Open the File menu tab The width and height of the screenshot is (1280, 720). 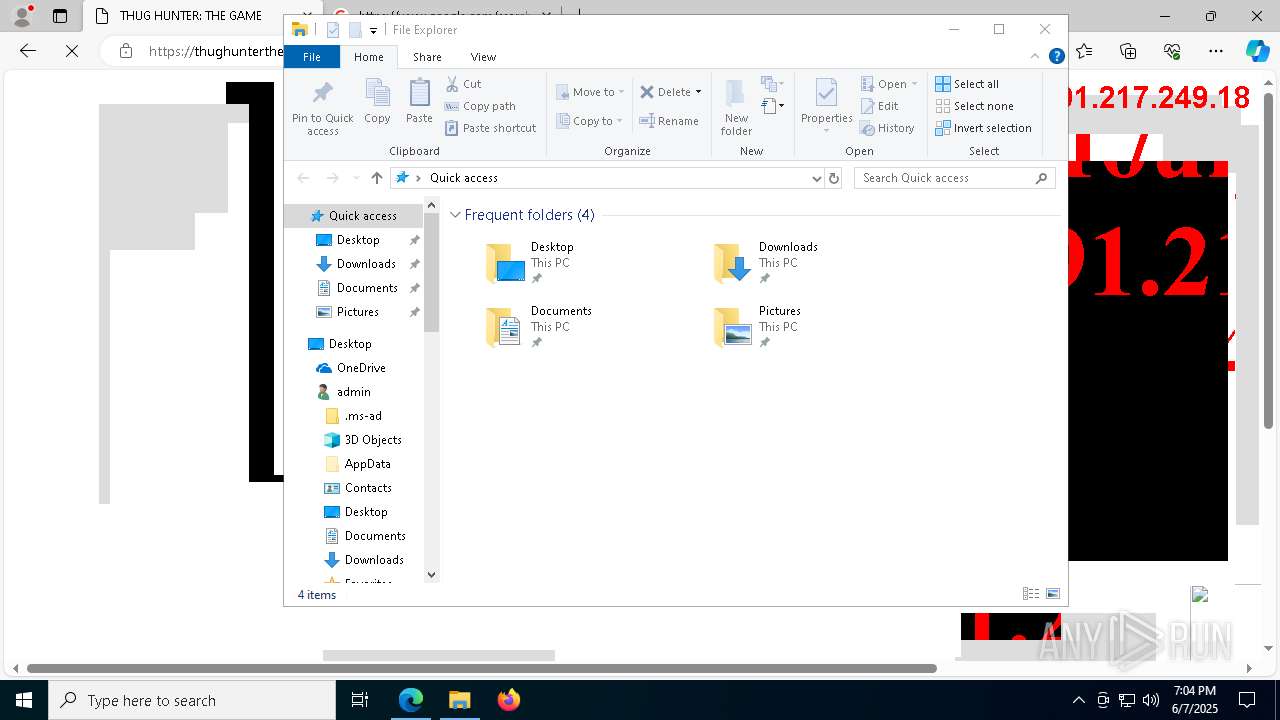[x=312, y=57]
